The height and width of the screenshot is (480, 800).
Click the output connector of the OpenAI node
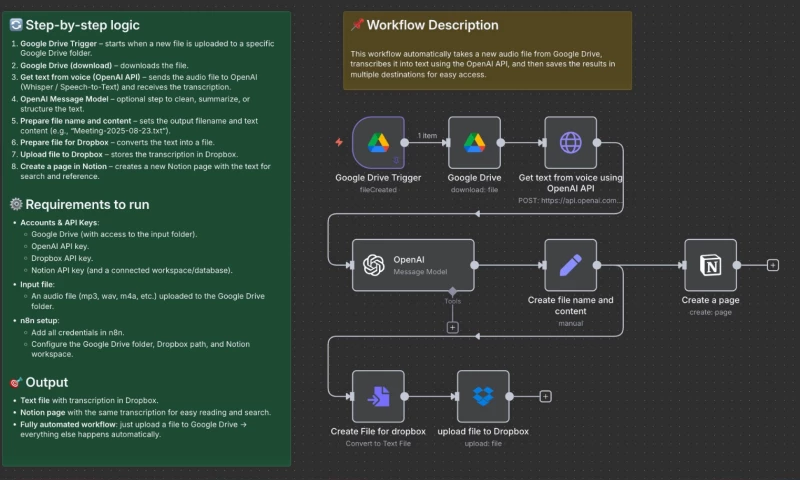click(x=474, y=265)
